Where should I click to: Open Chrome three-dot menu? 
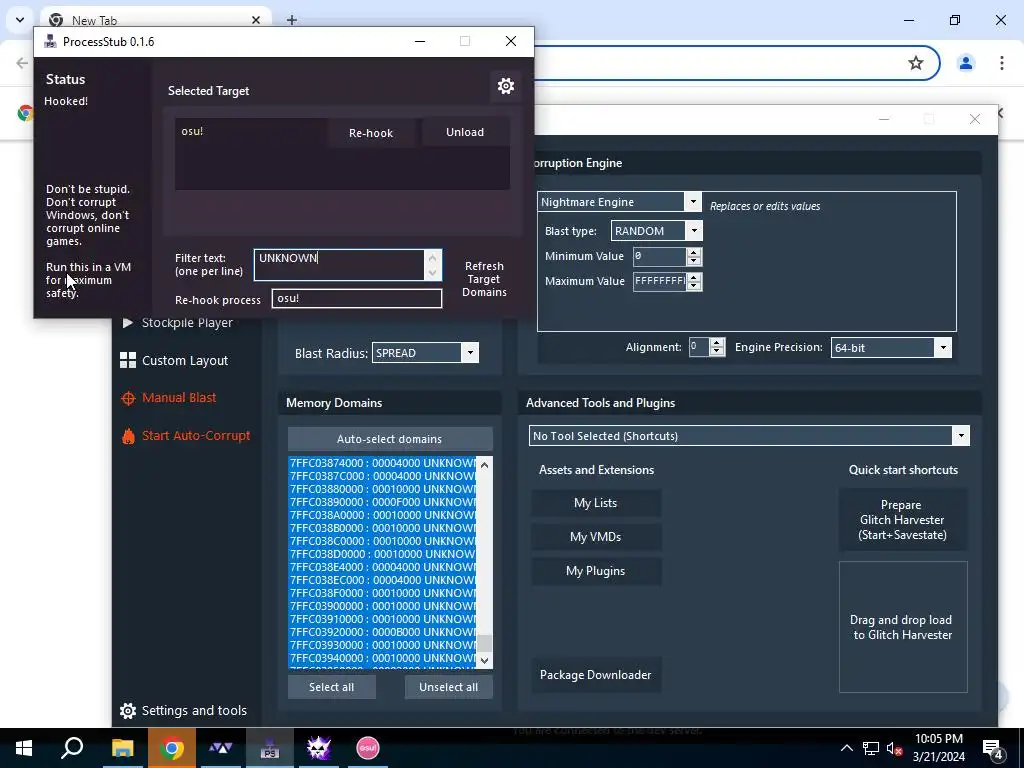pos(1002,63)
